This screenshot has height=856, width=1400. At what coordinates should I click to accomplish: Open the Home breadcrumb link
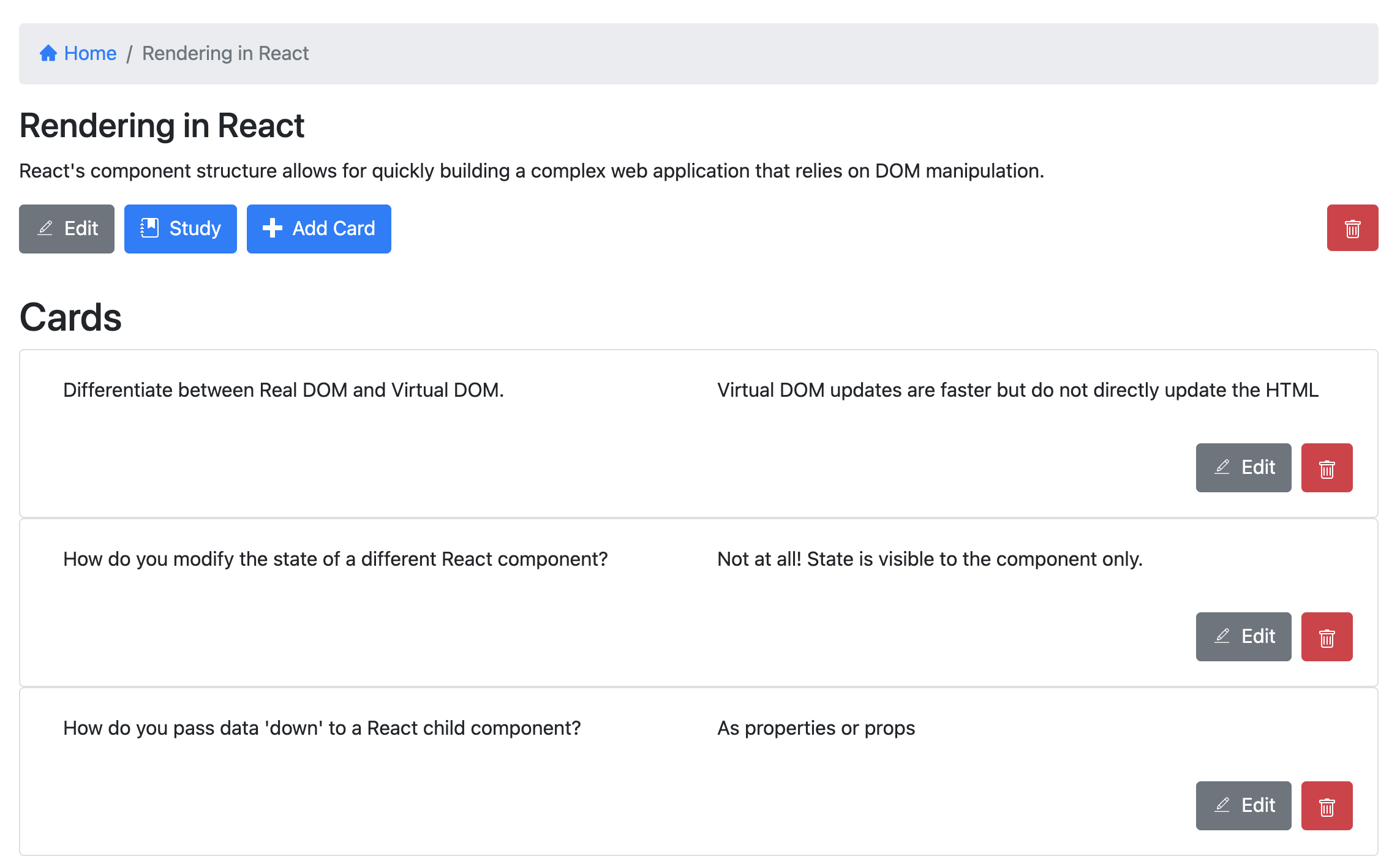pos(90,53)
